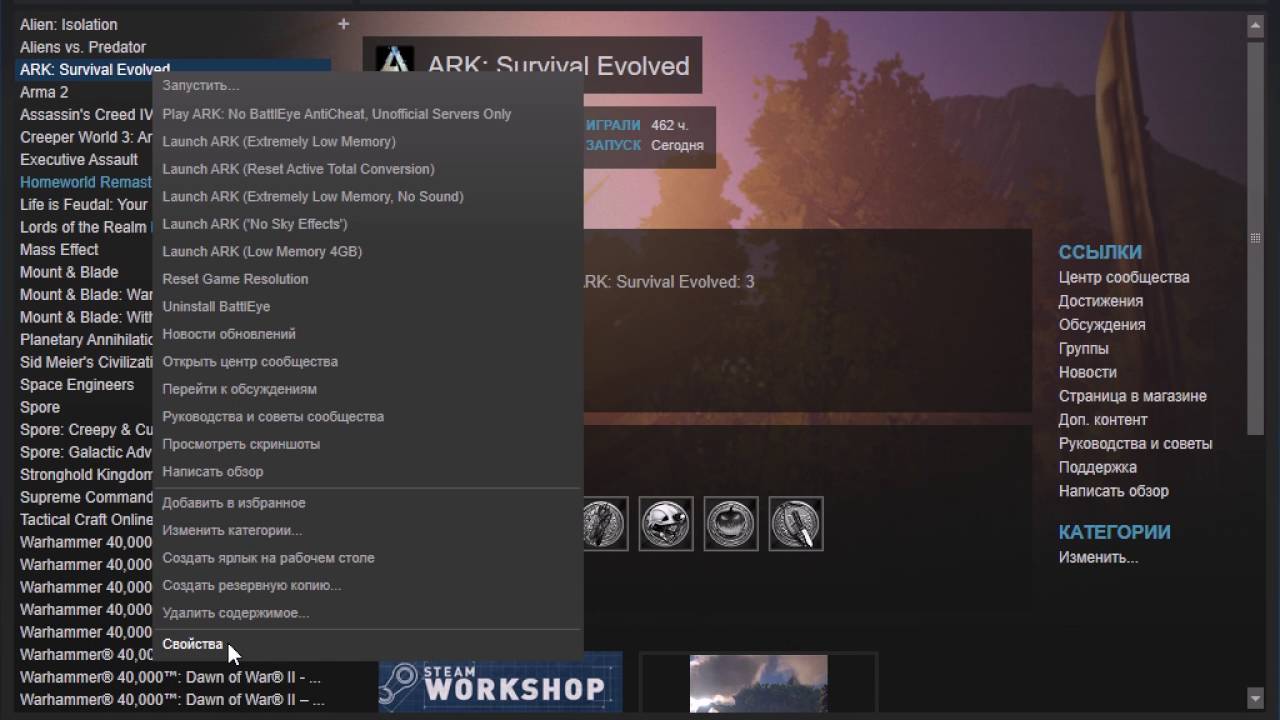Click Uninstall BattlEye menu entry
1280x720 pixels.
[x=216, y=306]
